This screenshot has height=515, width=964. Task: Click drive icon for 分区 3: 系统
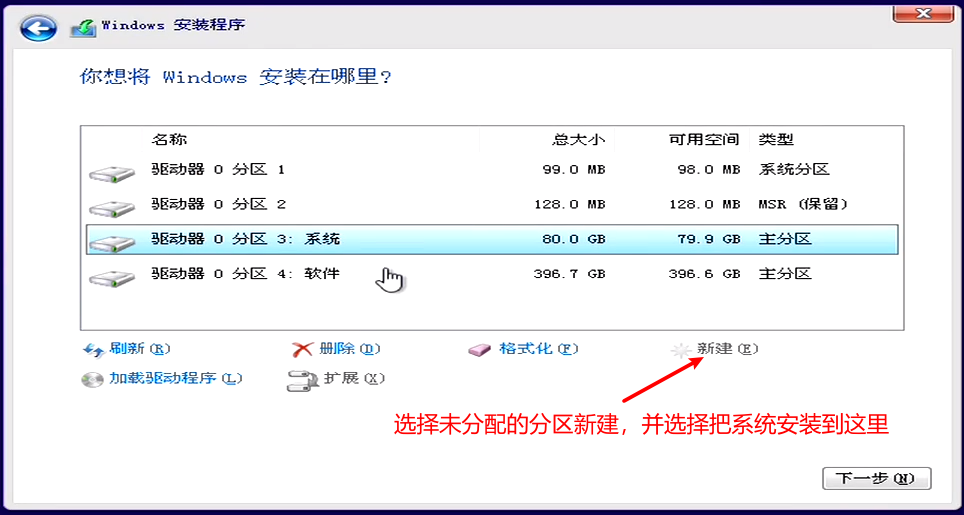tap(111, 243)
